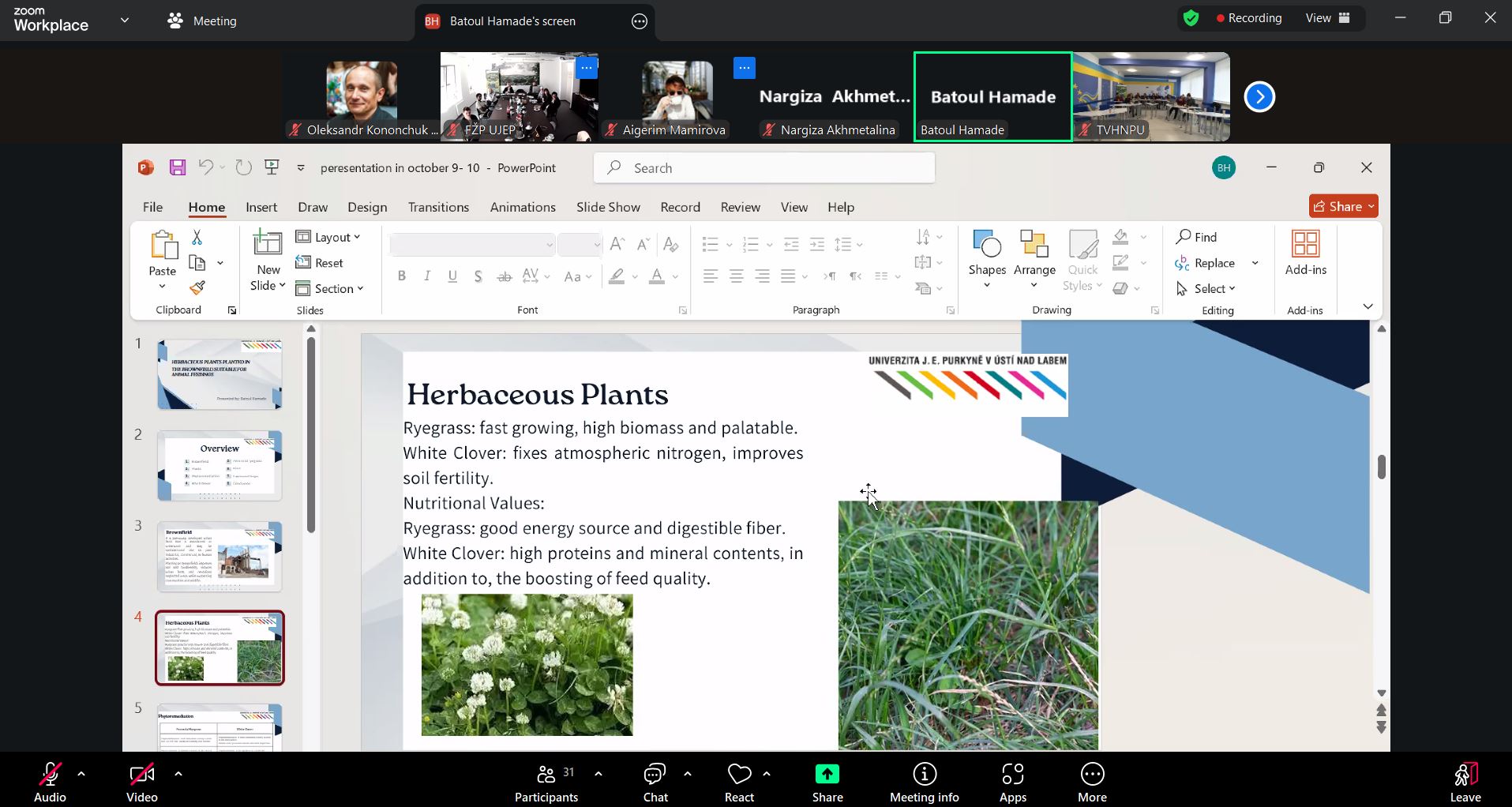Open the Zoom View dropdown
This screenshot has height=807, width=1512.
1327,18
